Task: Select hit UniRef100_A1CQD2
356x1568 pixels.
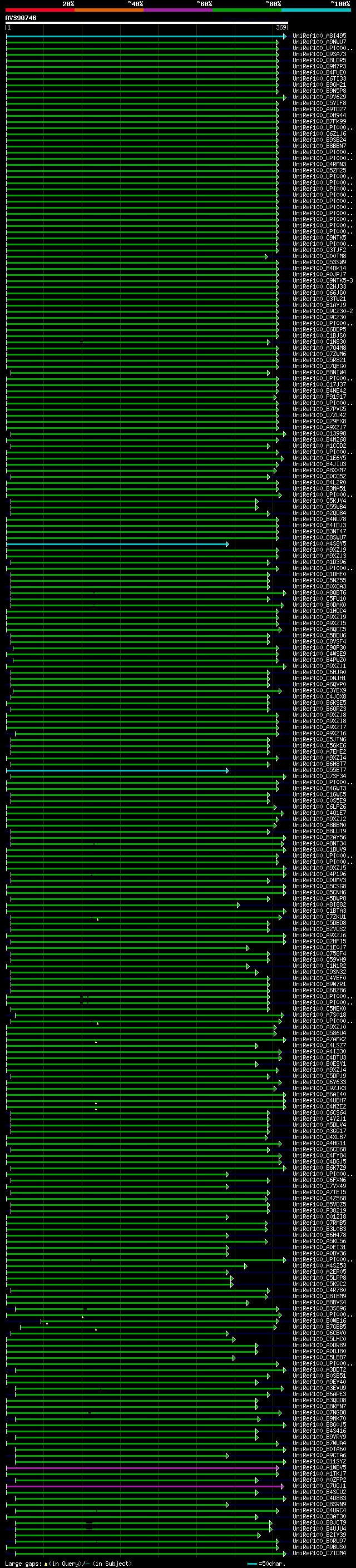Action: tap(319, 446)
